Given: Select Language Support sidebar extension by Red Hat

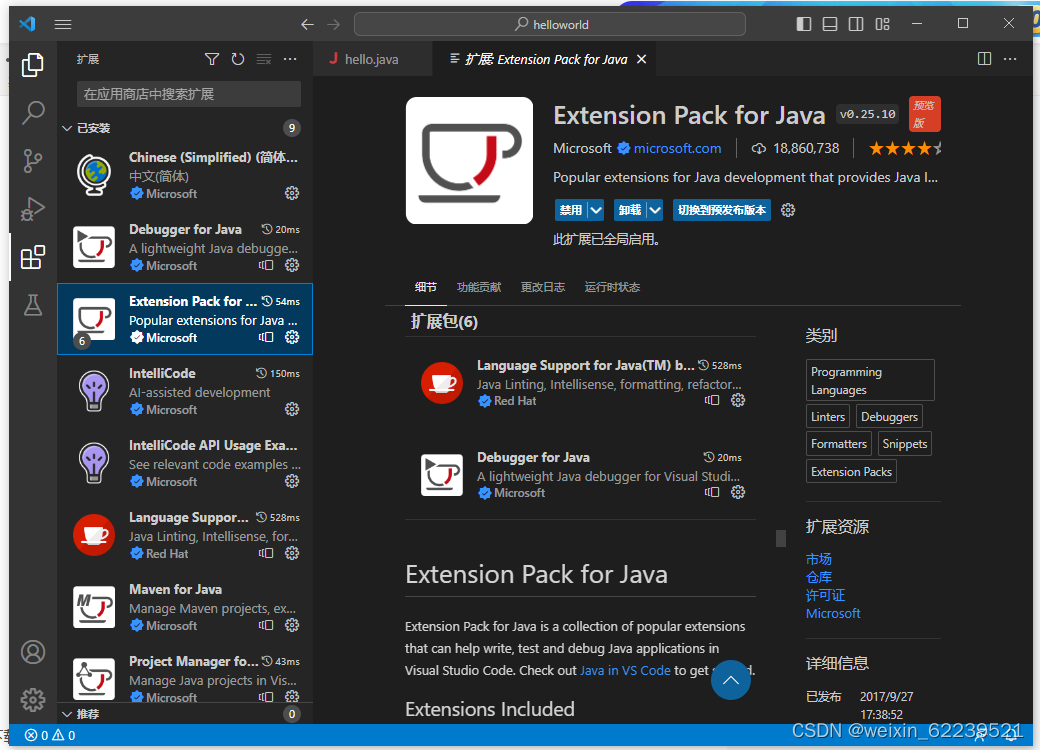Looking at the screenshot, I should click(x=185, y=535).
